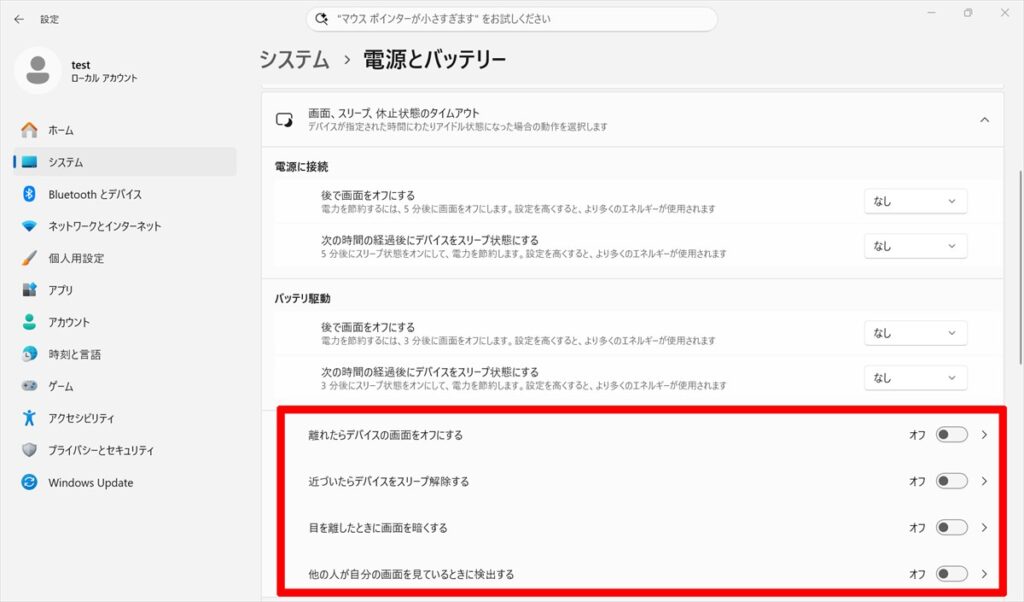Expand 離れたらデバイスの画面をオフにする chevron
The height and width of the screenshot is (602, 1024).
(x=984, y=435)
